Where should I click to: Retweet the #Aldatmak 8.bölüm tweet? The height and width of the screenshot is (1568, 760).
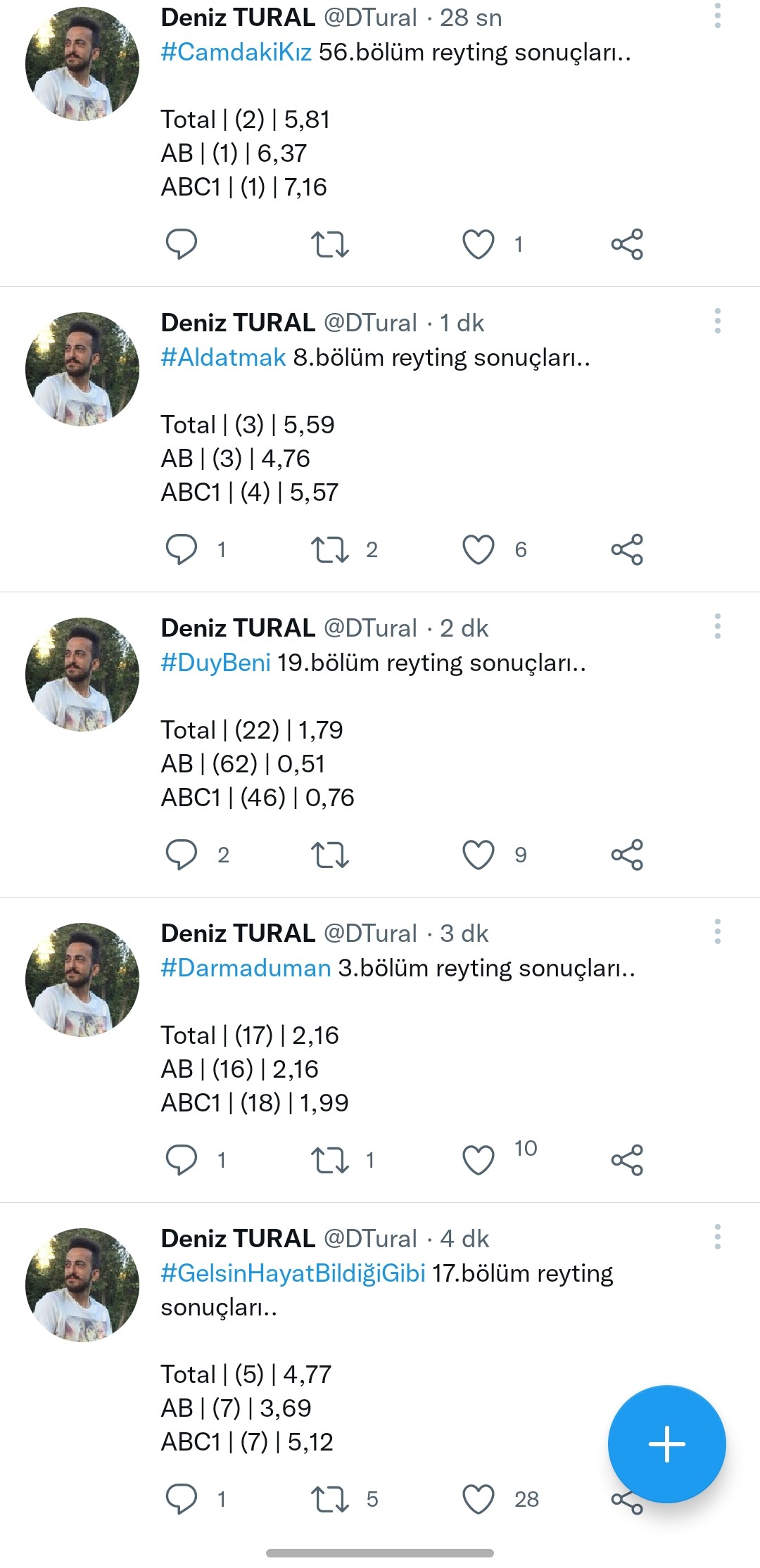pyautogui.click(x=330, y=549)
